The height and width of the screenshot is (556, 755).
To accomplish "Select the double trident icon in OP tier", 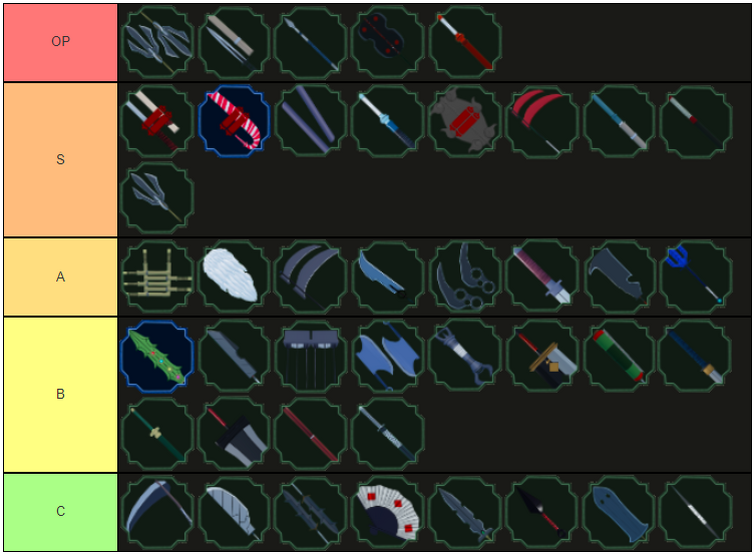I will coord(157,42).
